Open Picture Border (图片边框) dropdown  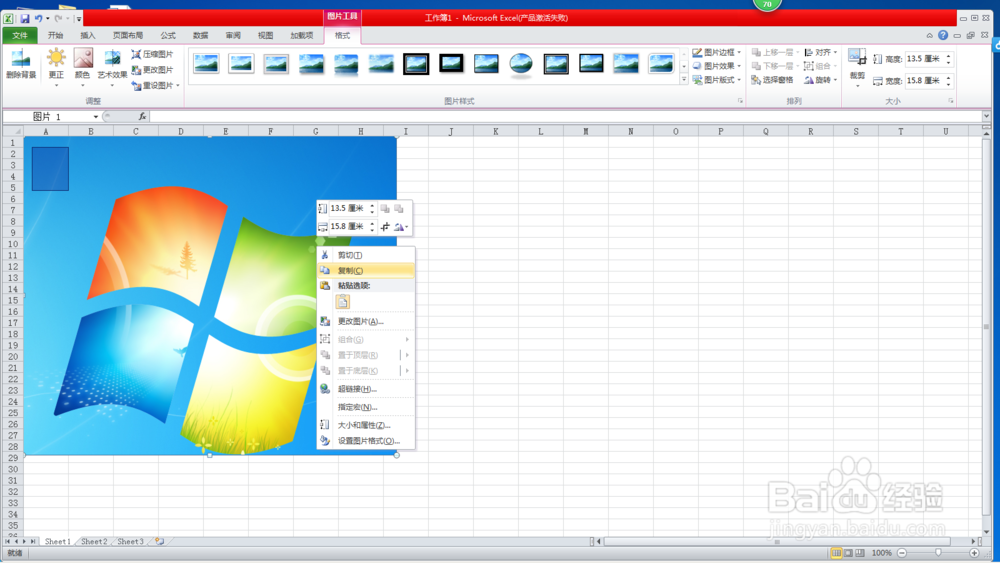point(717,52)
